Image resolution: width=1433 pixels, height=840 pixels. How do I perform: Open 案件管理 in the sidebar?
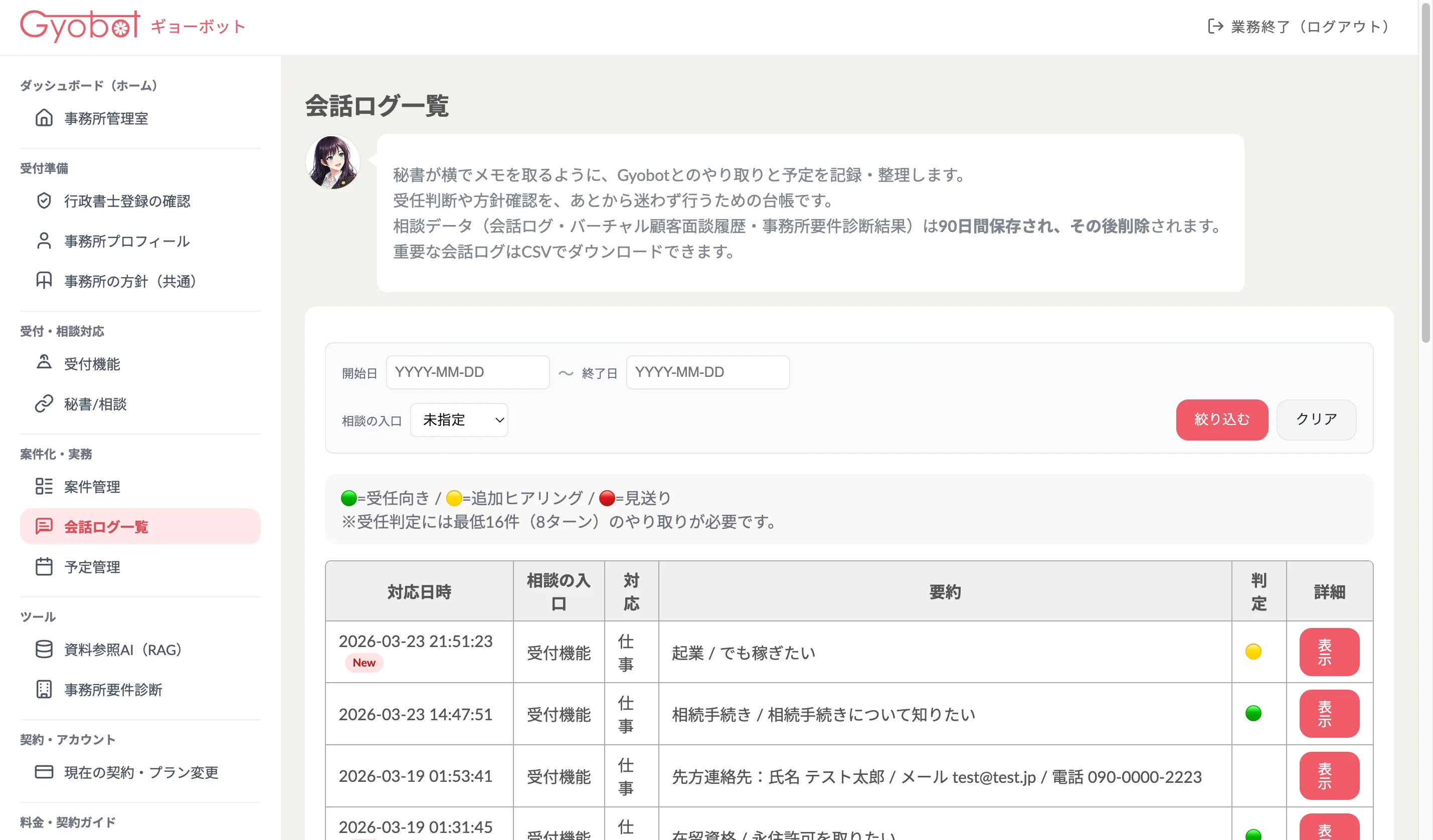pos(92,487)
